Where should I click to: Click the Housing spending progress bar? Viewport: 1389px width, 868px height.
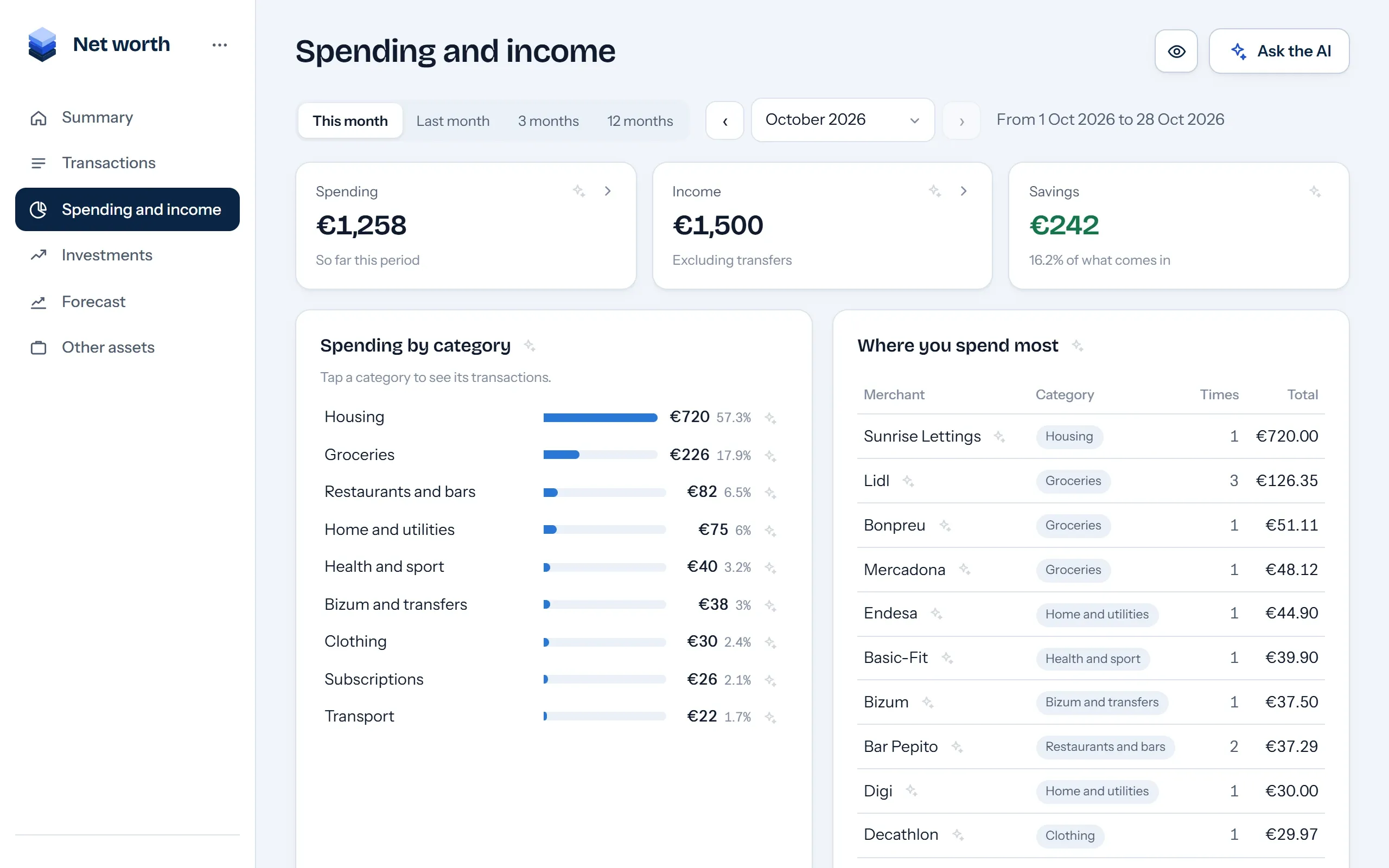tap(601, 418)
